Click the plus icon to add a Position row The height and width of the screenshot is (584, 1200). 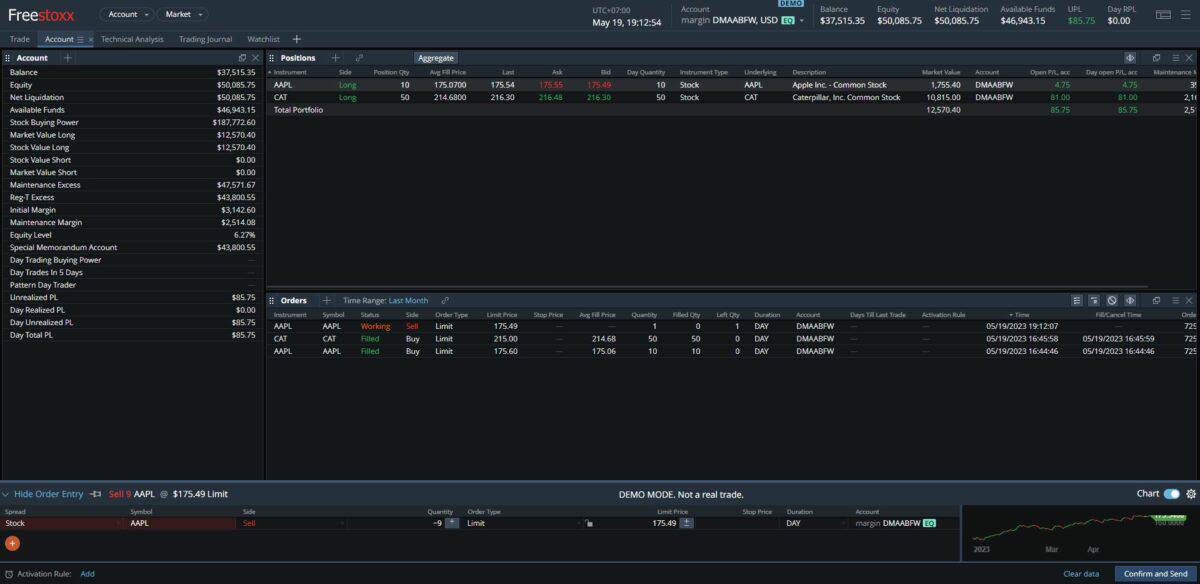pyautogui.click(x=335, y=57)
